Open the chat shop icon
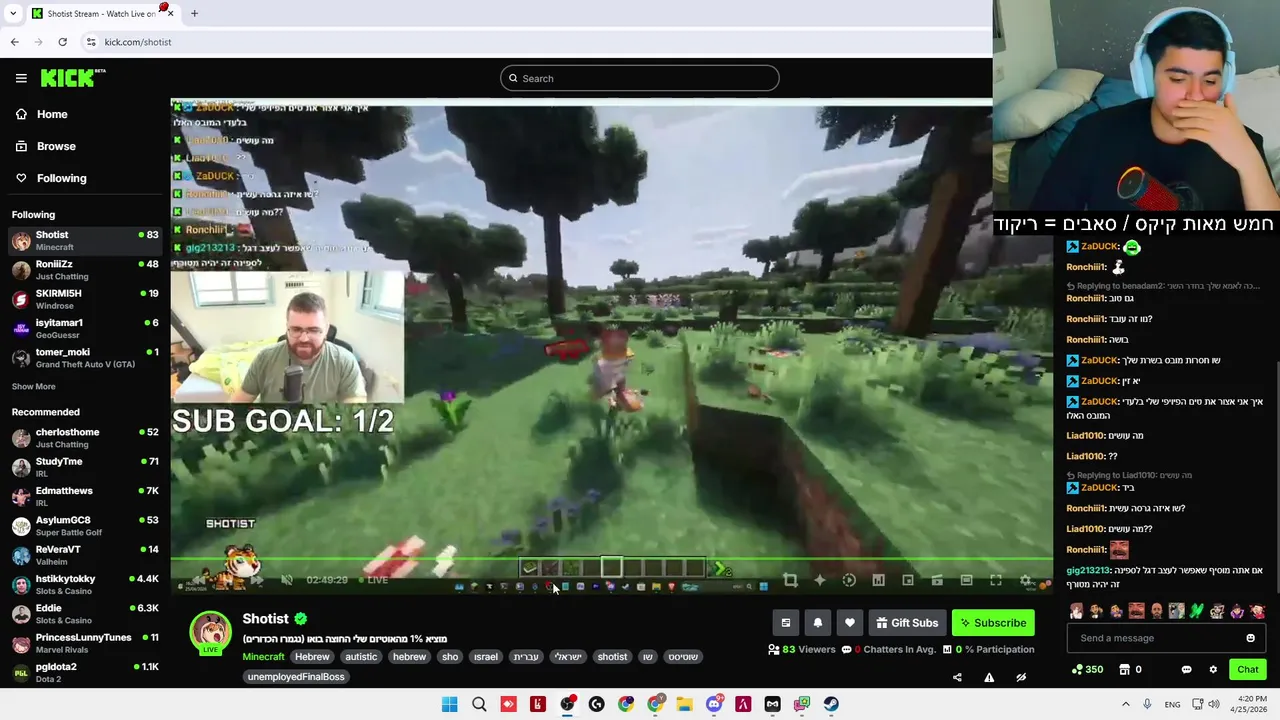 [x=1124, y=669]
